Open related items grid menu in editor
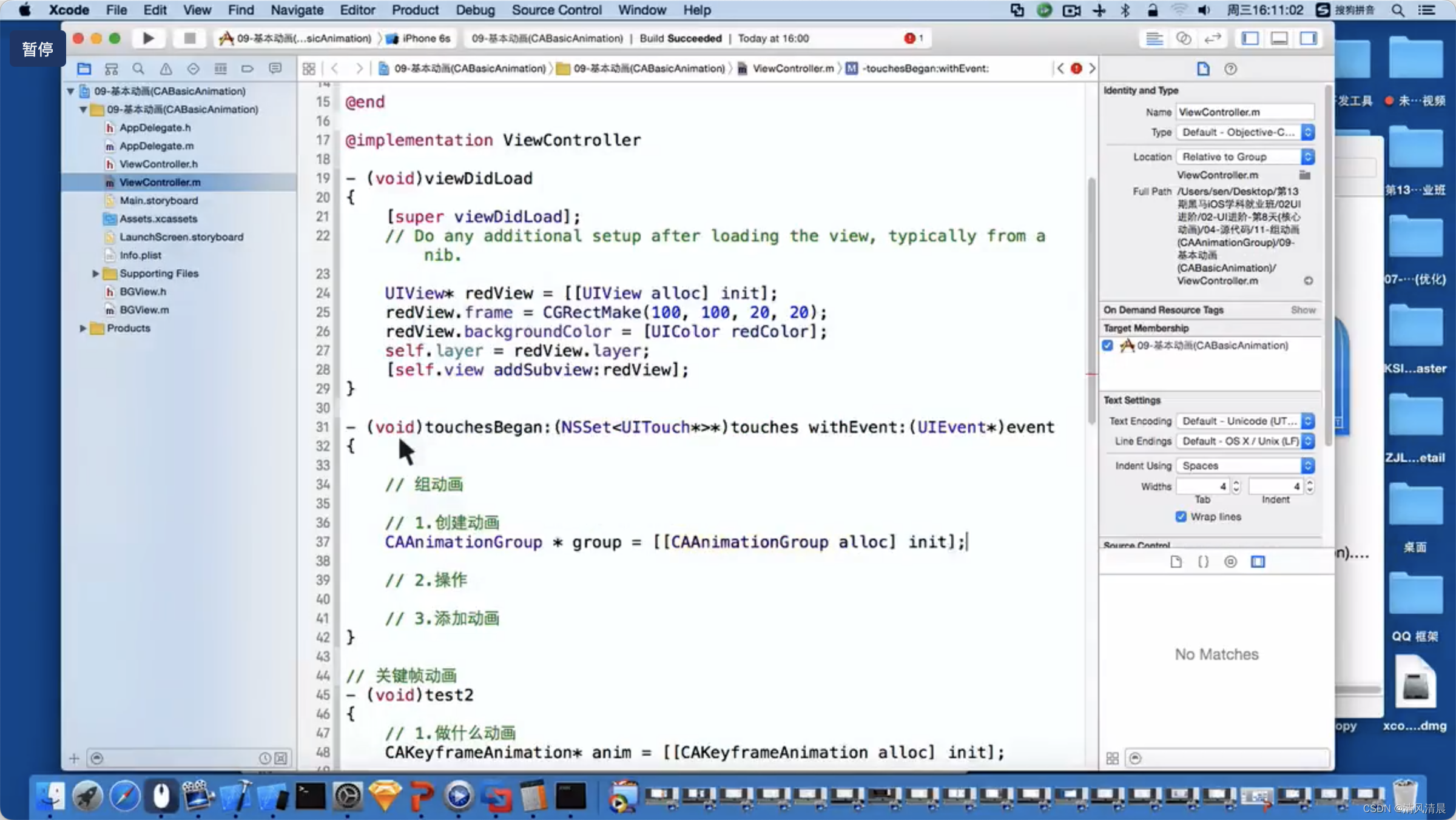 pyautogui.click(x=309, y=69)
